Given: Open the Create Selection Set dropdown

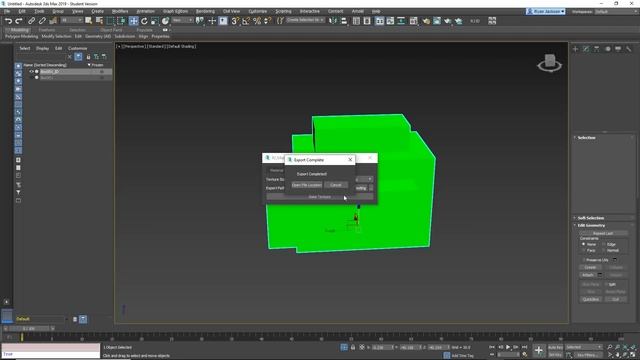Looking at the screenshot, I should [305, 20].
